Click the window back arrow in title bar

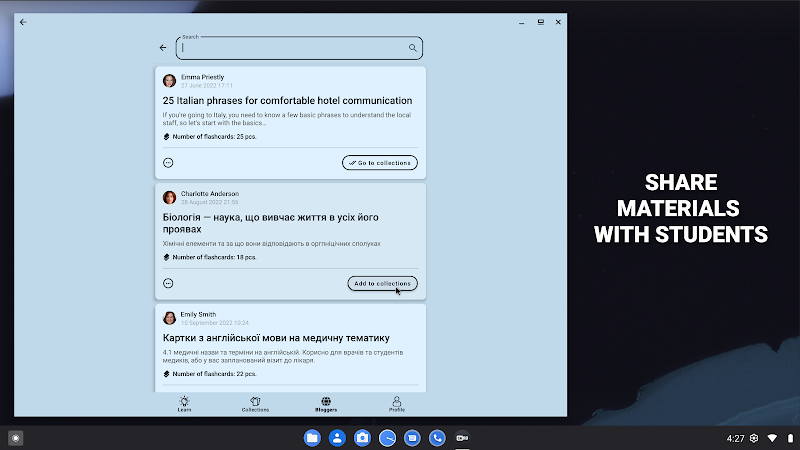23,22
